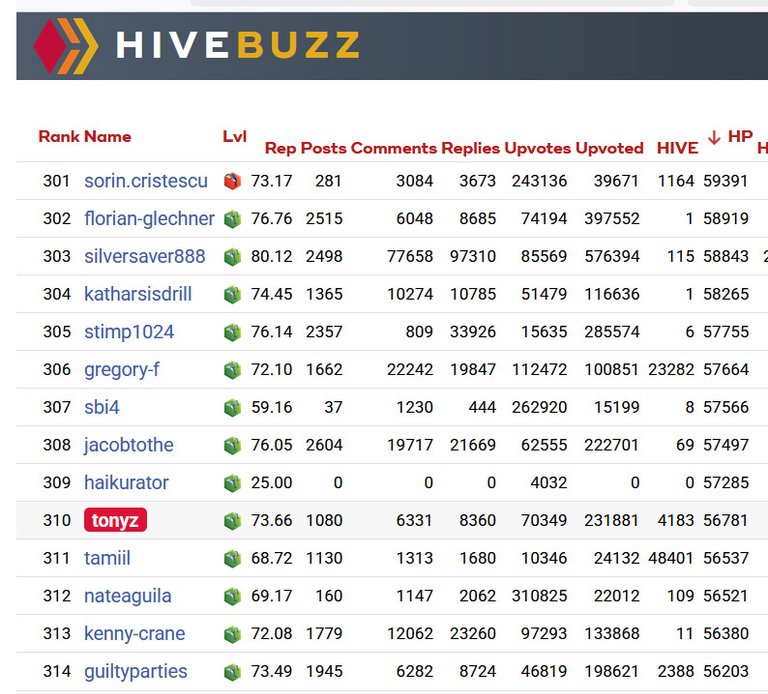Image resolution: width=768 pixels, height=694 pixels.
Task: Click the level badge beside nateaguila
Action: (232, 596)
